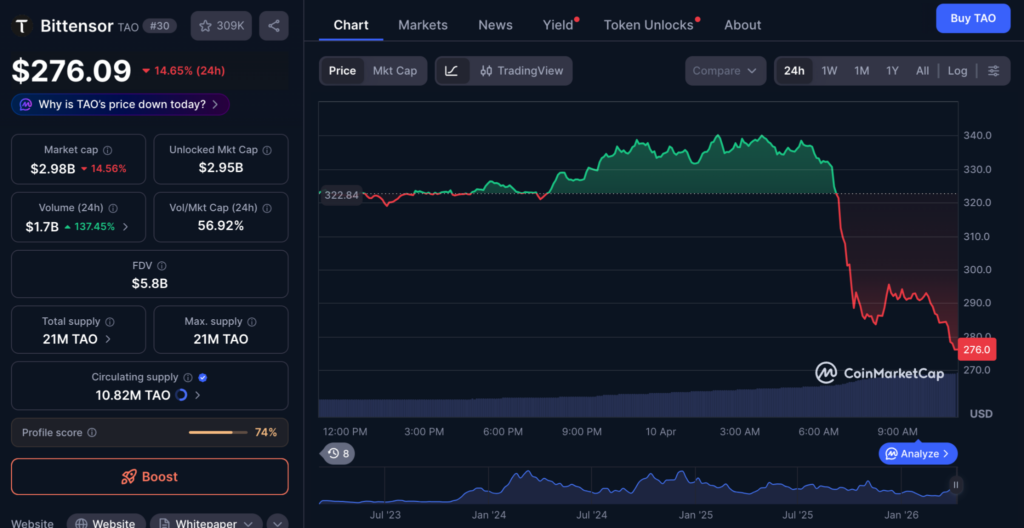
Task: Click the Market cap info icon
Action: point(106,150)
